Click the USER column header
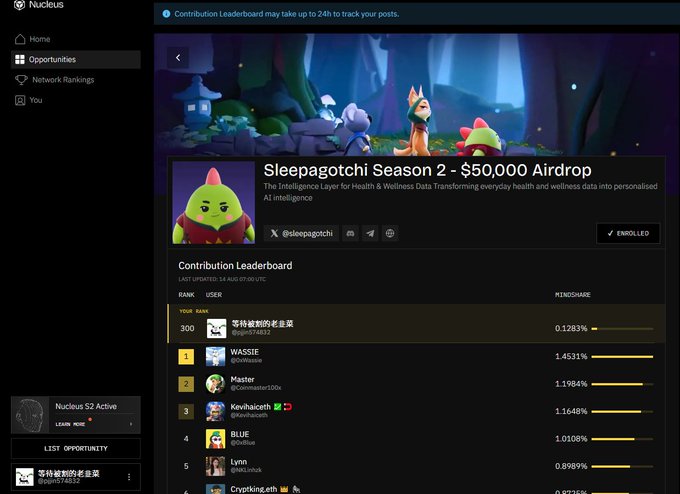 click(214, 295)
